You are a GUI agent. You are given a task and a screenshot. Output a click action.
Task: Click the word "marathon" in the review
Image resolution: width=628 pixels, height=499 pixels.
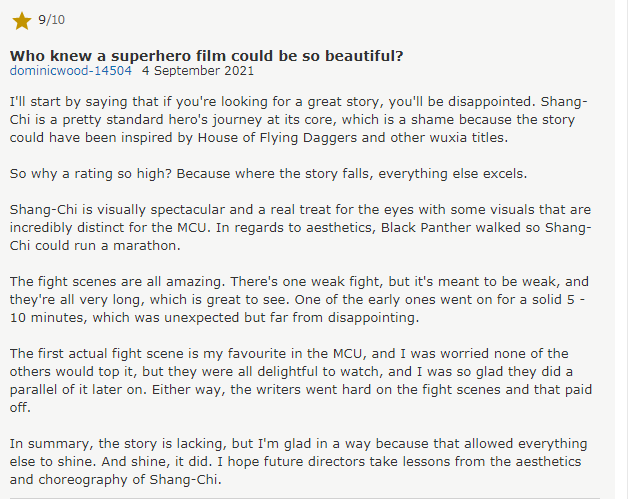tap(145, 245)
